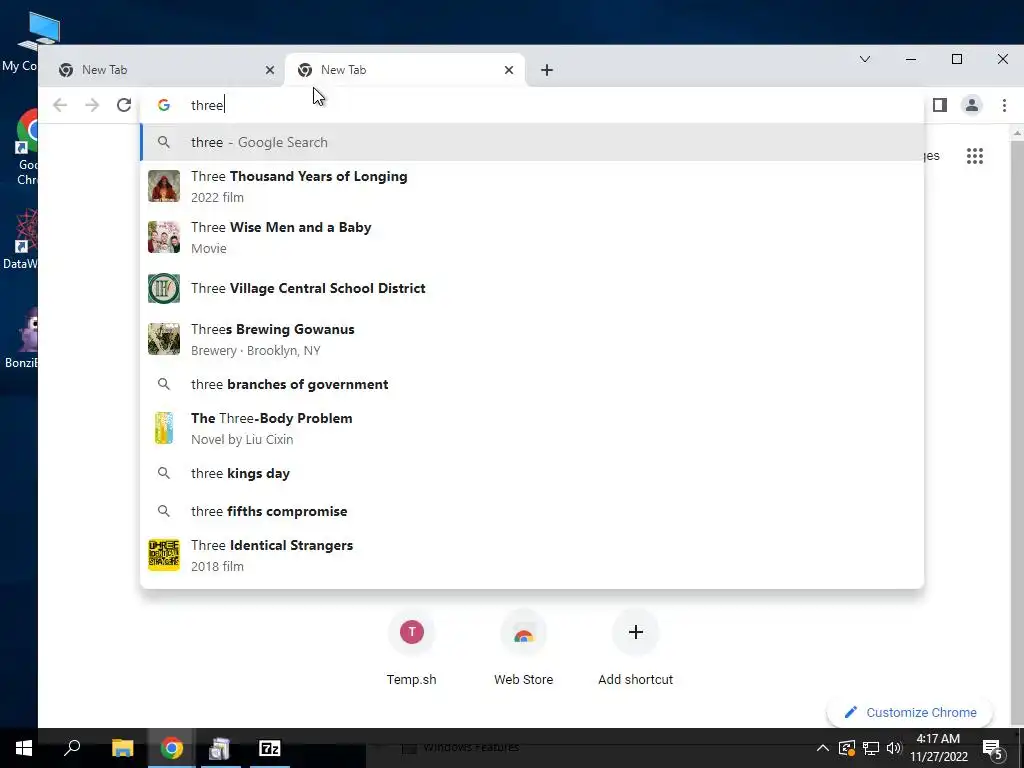Viewport: 1024px width, 768px height.
Task: Close the active second New Tab
Action: click(509, 70)
